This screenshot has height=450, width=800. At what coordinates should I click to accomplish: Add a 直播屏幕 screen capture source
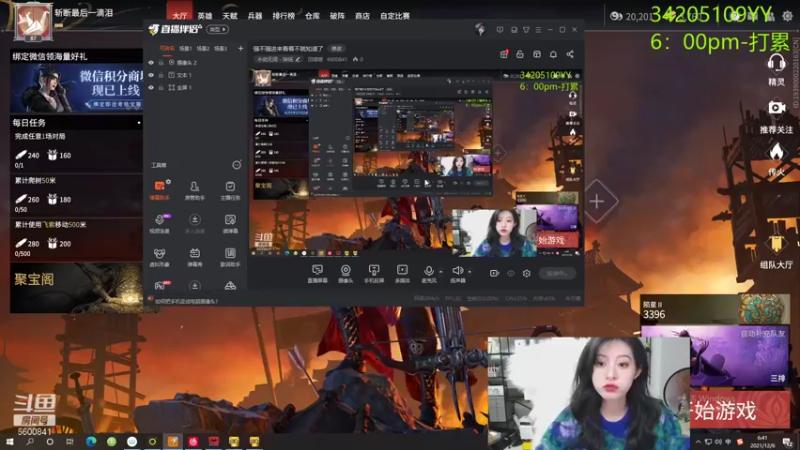317,273
